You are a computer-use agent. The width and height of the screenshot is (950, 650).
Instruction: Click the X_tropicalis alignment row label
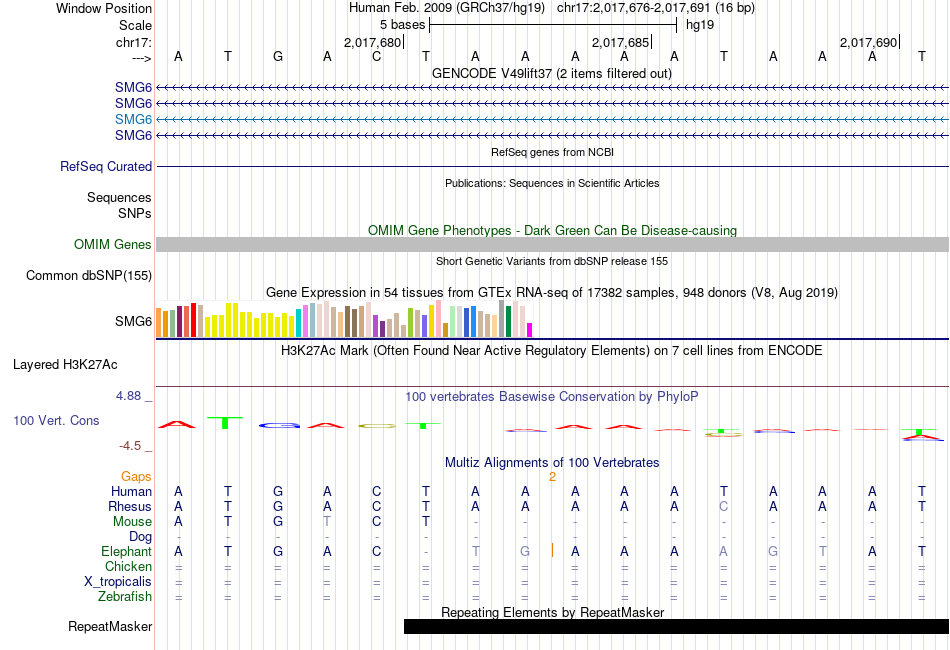coord(118,582)
